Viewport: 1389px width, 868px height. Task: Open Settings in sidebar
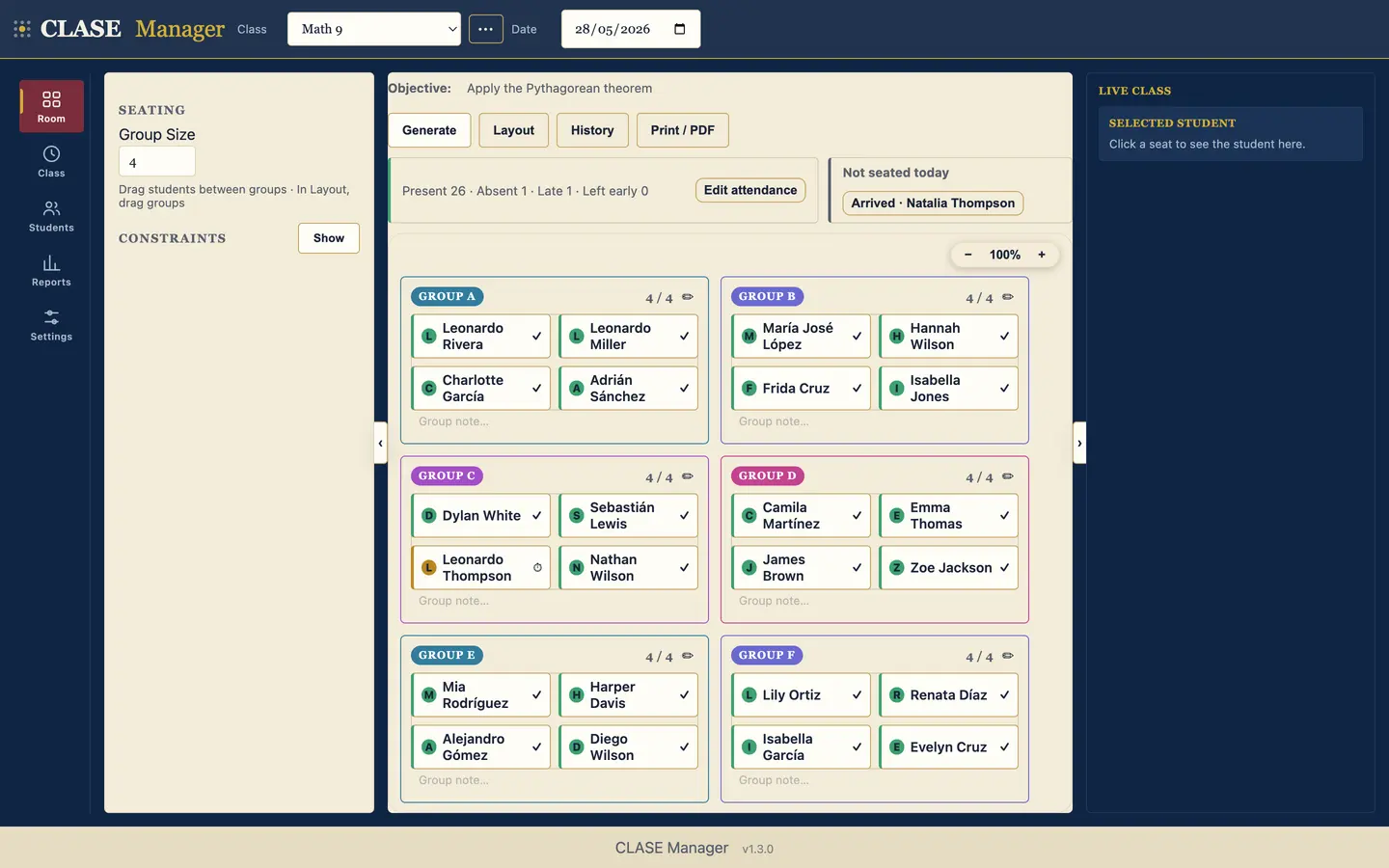(51, 325)
